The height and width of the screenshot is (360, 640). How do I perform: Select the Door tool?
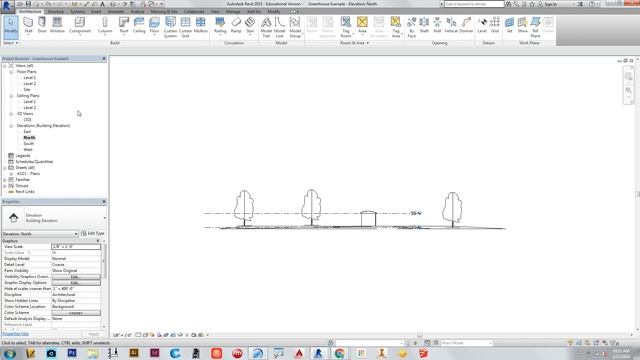tap(42, 25)
